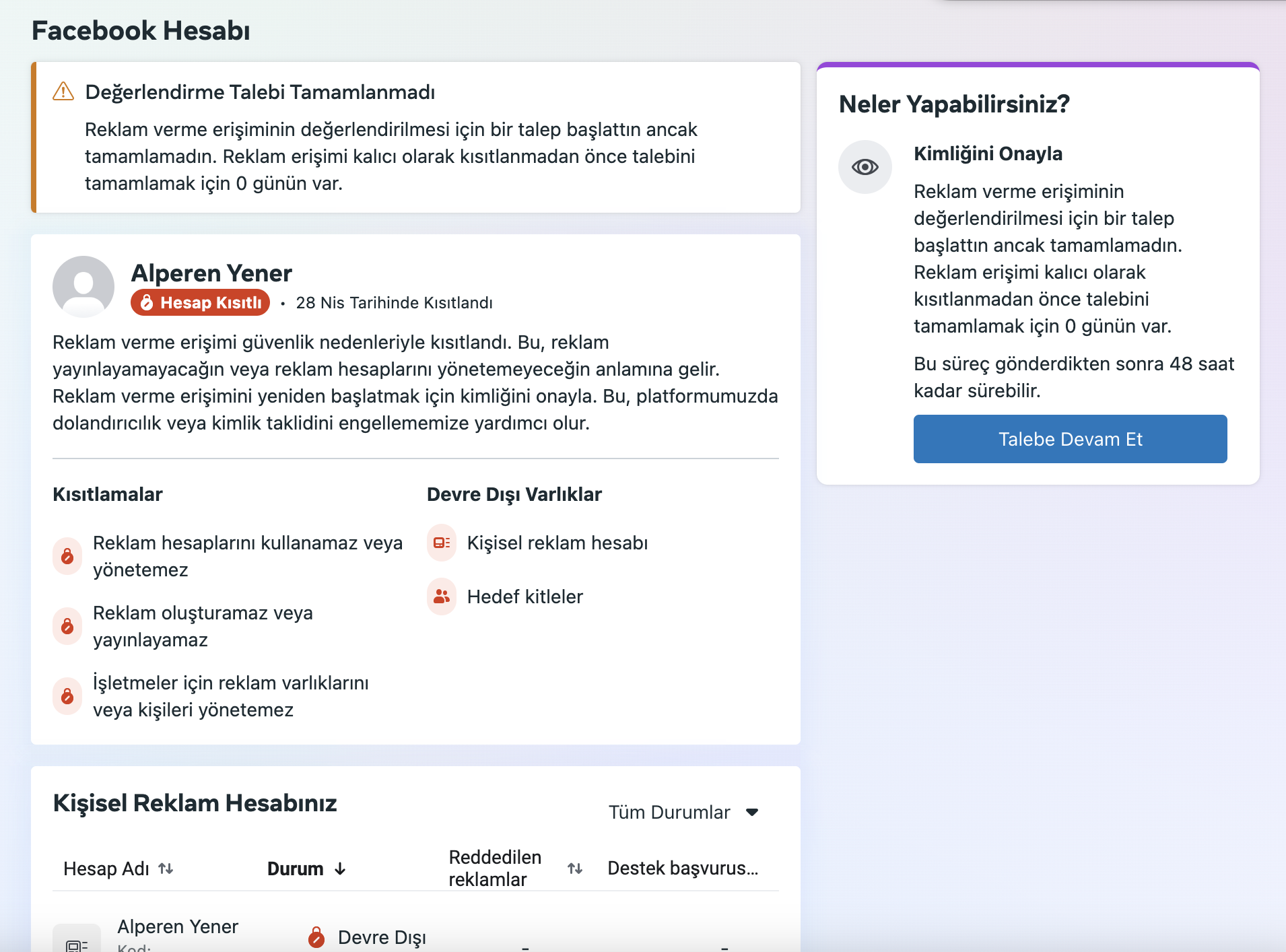This screenshot has height=952, width=1286.
Task: Click the Kimliğini Onayla heading
Action: point(988,154)
